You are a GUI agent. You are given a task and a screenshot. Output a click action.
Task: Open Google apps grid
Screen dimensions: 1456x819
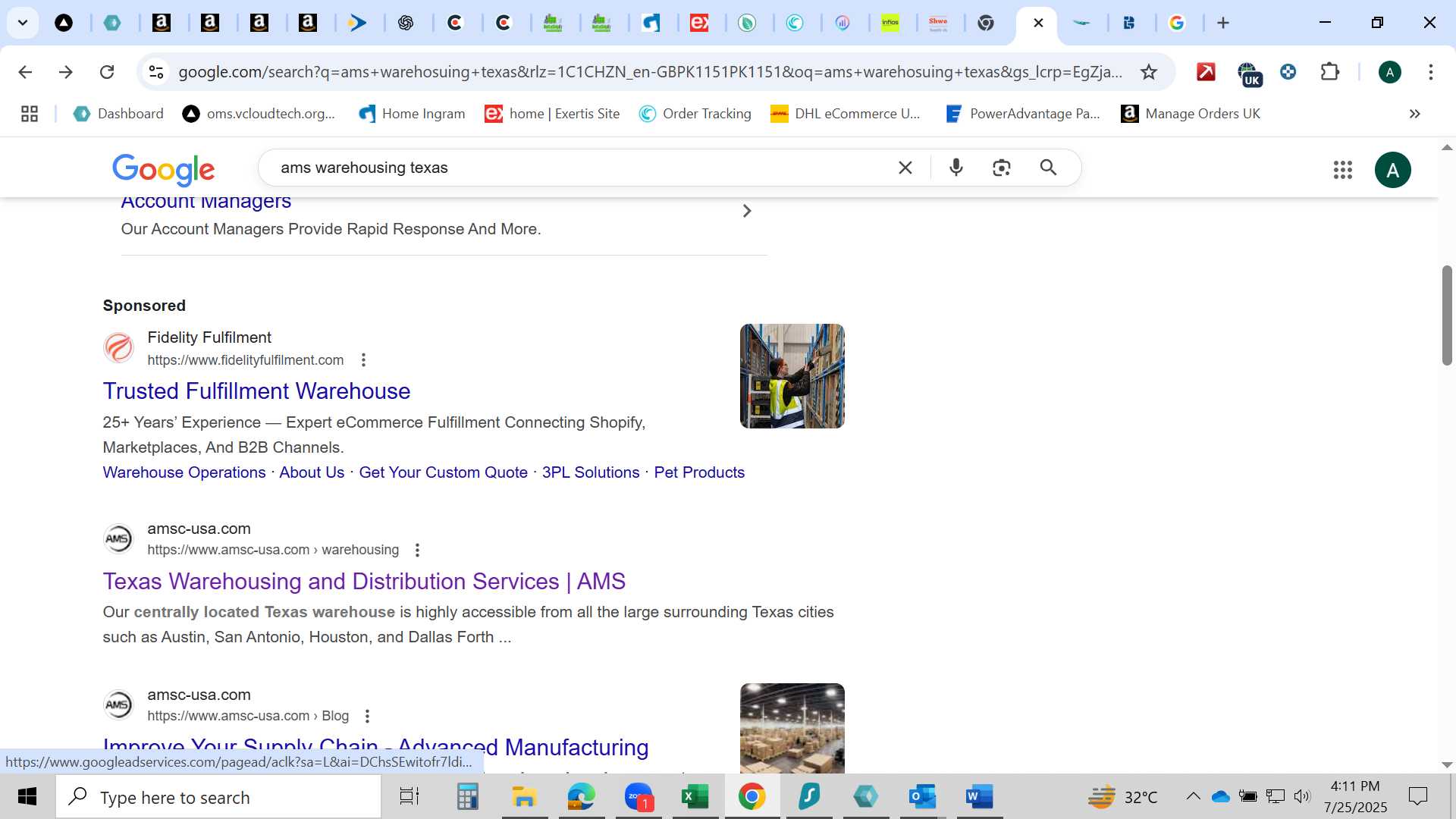pyautogui.click(x=1343, y=170)
